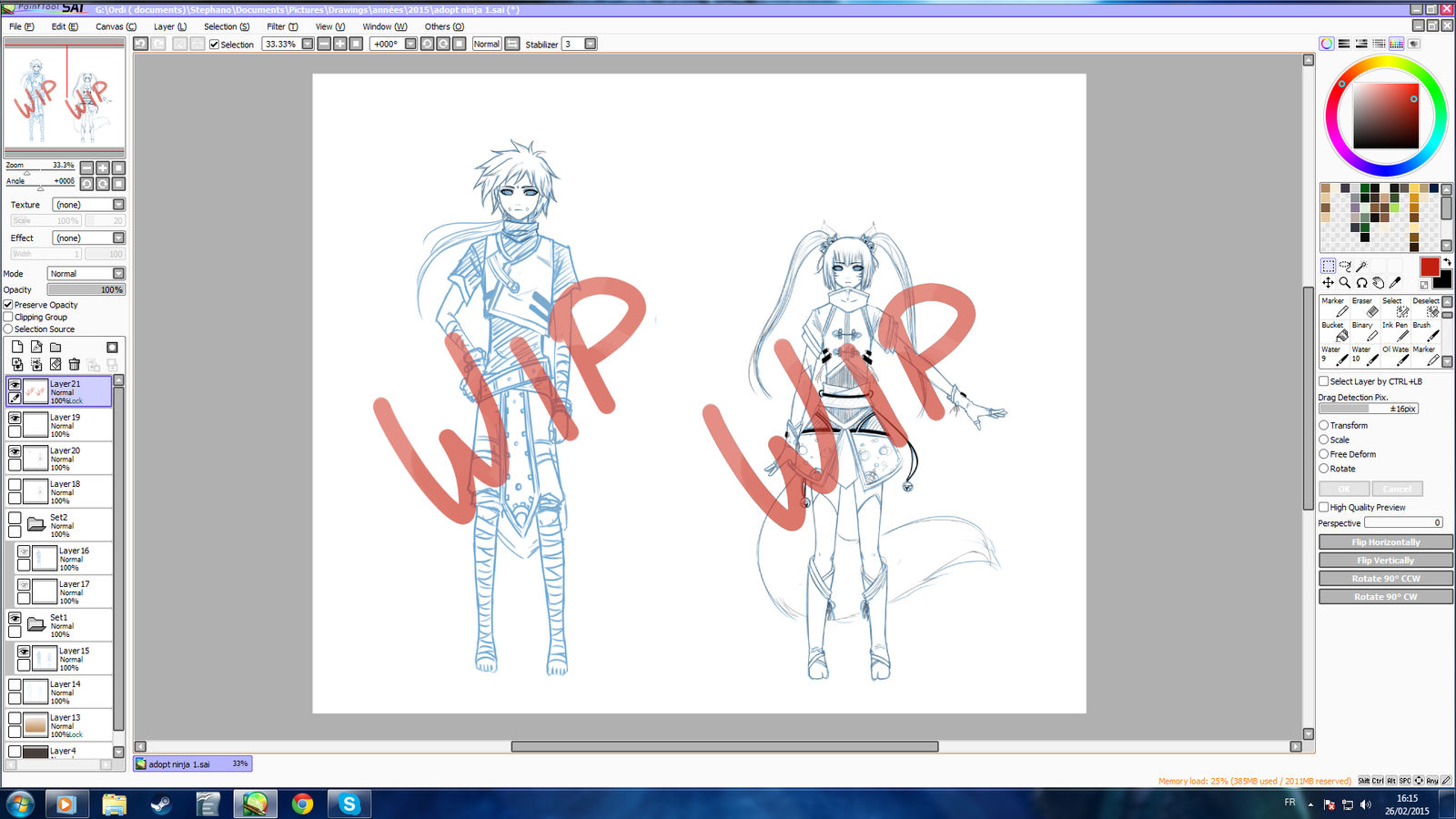Click the Drag Detection Pix slider
Image resolution: width=1456 pixels, height=819 pixels.
point(1369,409)
